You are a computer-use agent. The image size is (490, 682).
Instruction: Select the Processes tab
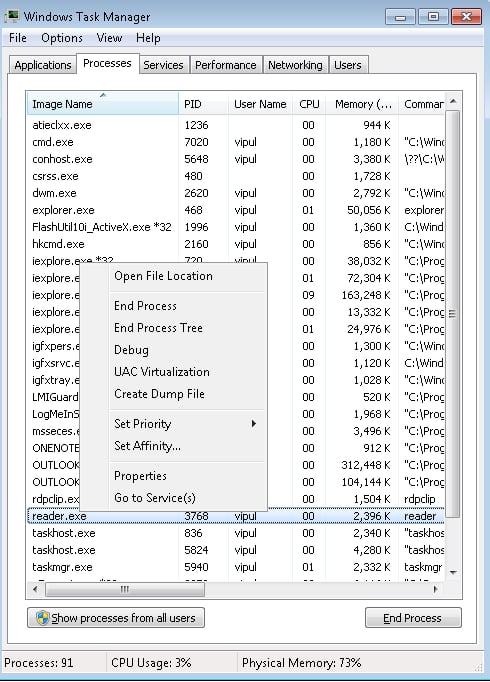[107, 64]
